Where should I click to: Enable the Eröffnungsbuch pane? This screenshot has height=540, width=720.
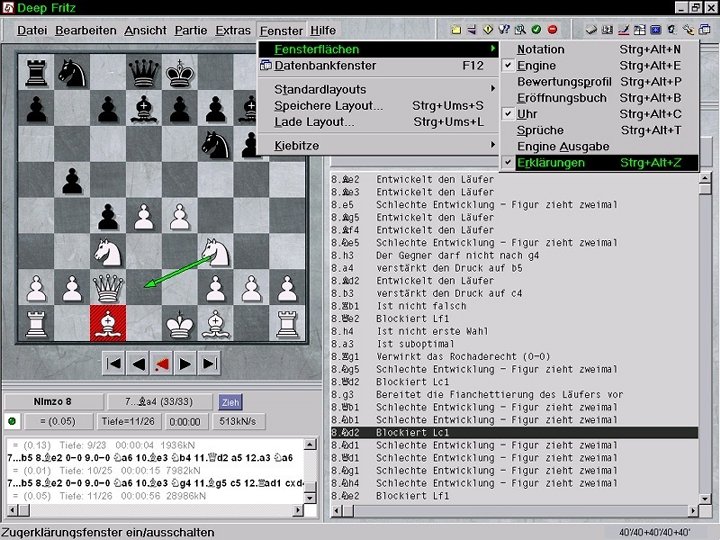point(599,98)
